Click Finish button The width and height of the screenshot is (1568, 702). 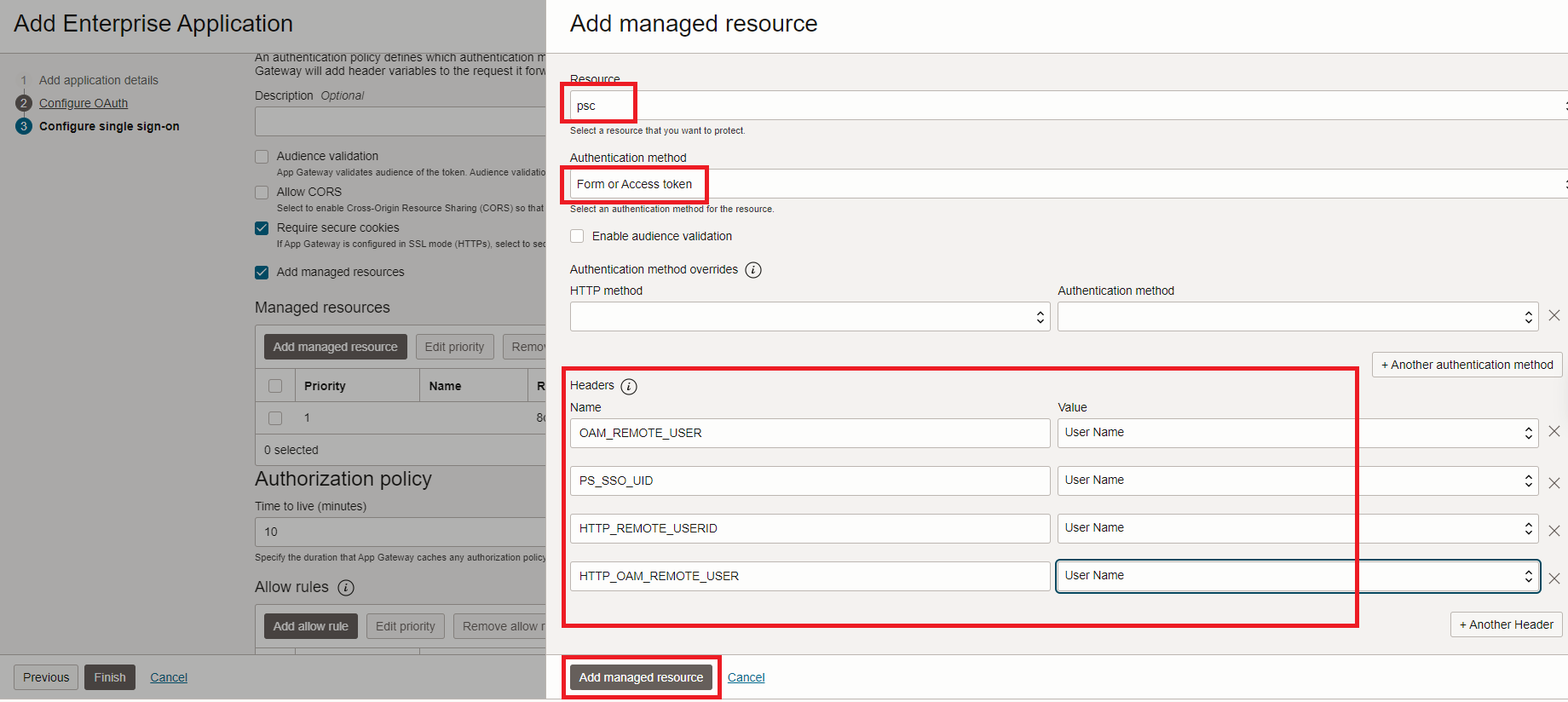(x=110, y=677)
